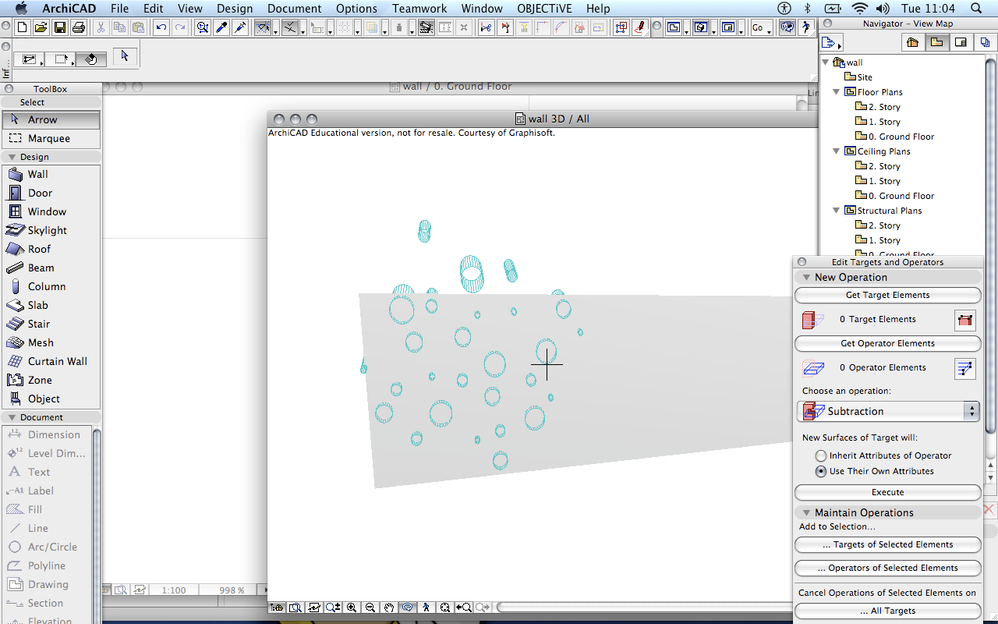
Task: Select the syringe inject parameters icon
Action: pyautogui.click(x=240, y=27)
